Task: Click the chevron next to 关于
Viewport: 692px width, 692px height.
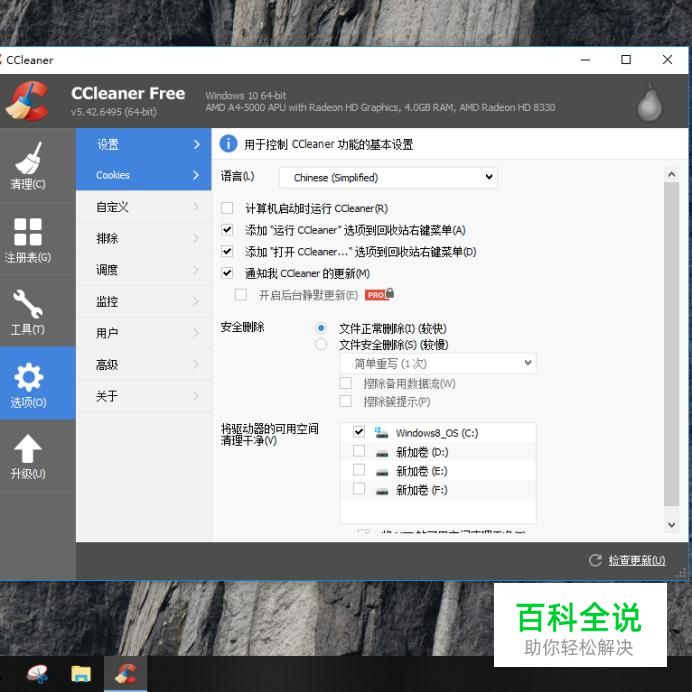Action: [x=196, y=395]
